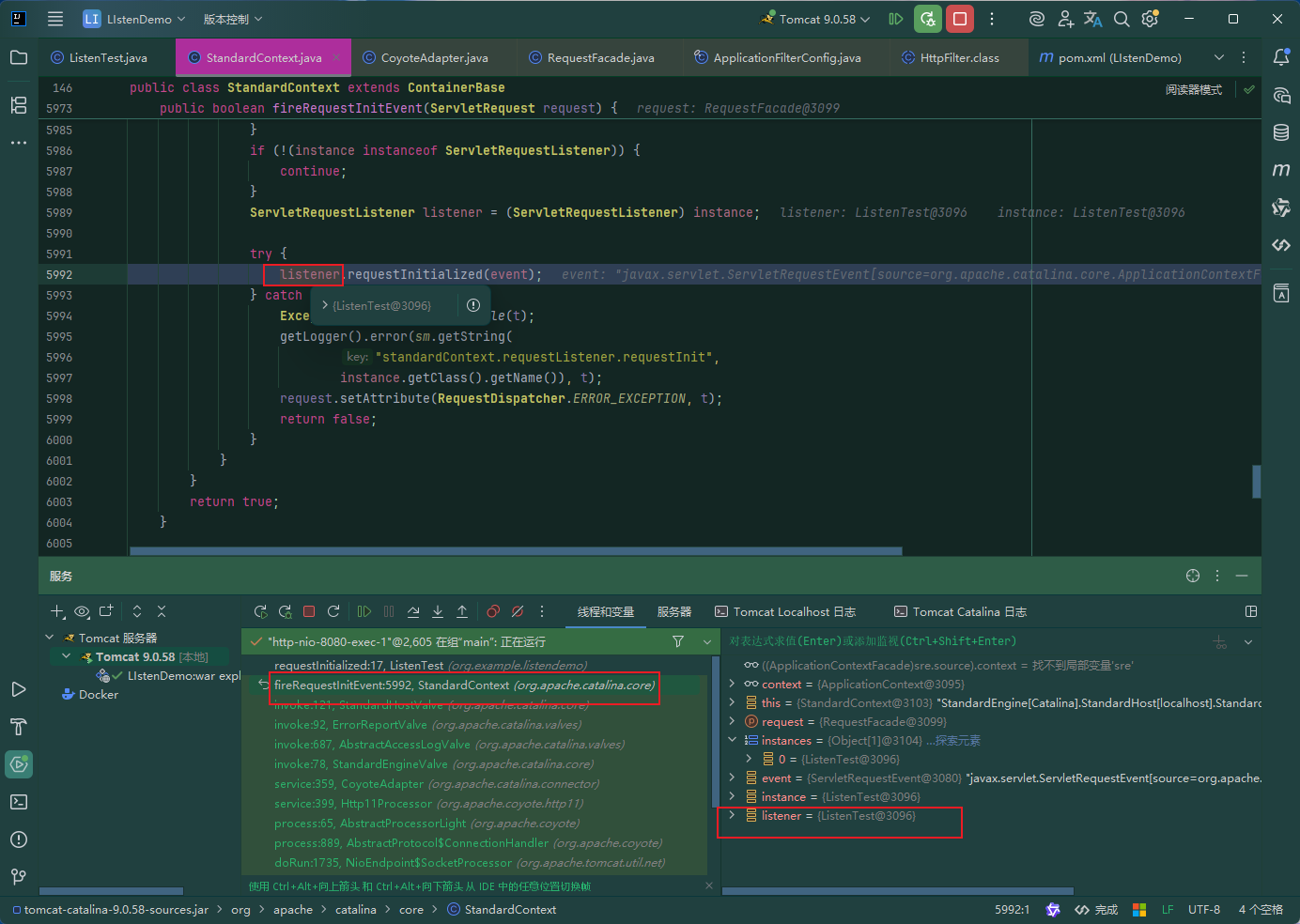
Task: Open the Git version control tool
Action: (x=19, y=877)
